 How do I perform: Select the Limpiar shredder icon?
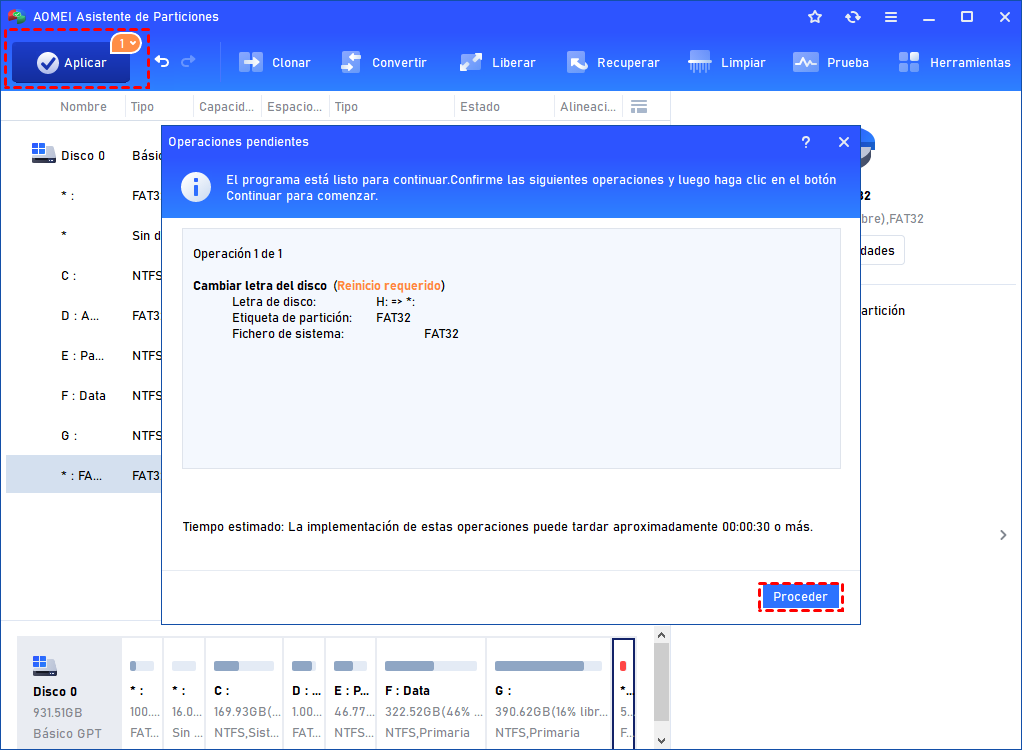[699, 63]
